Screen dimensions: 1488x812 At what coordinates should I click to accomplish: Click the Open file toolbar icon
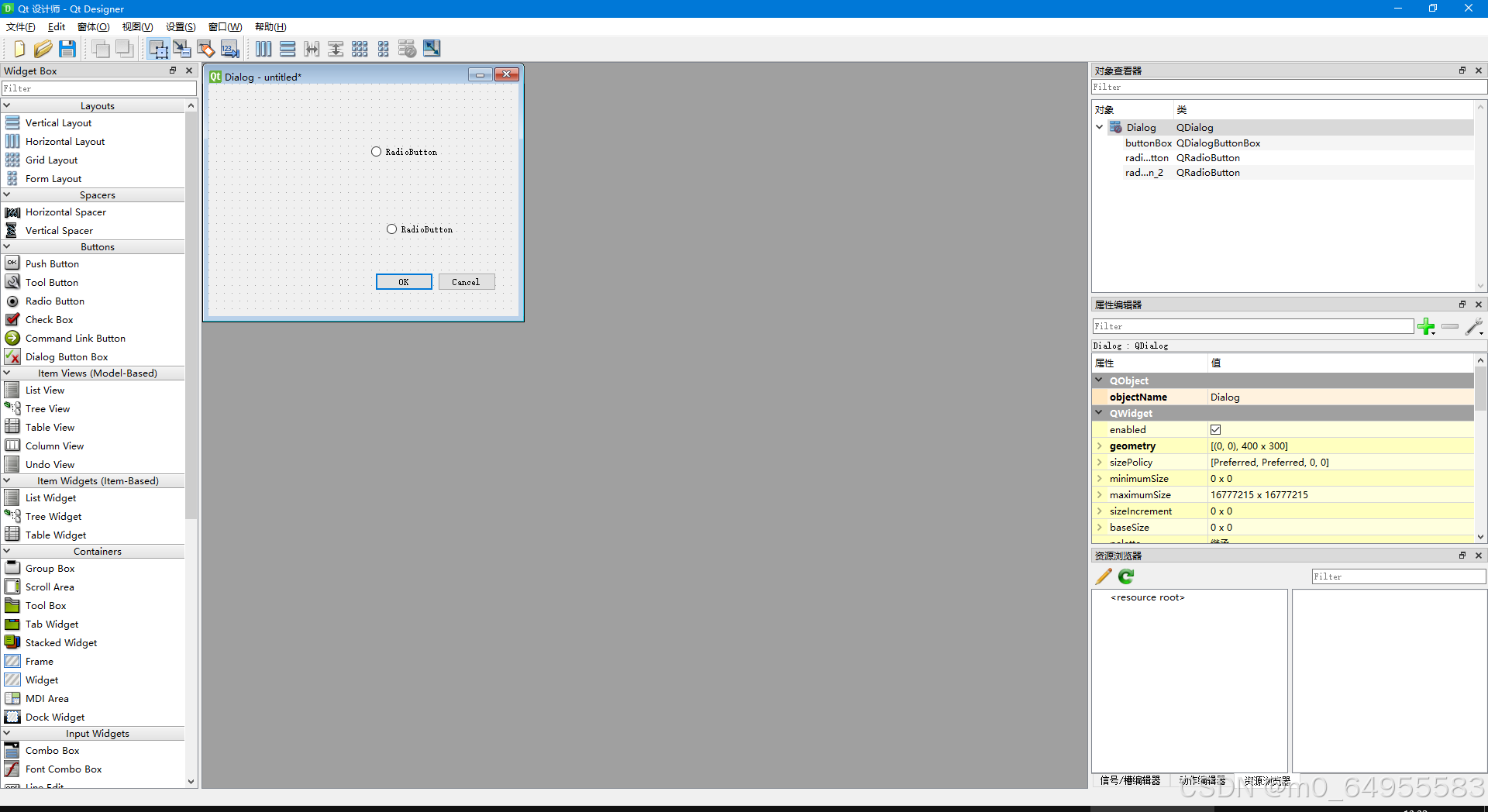(x=43, y=49)
